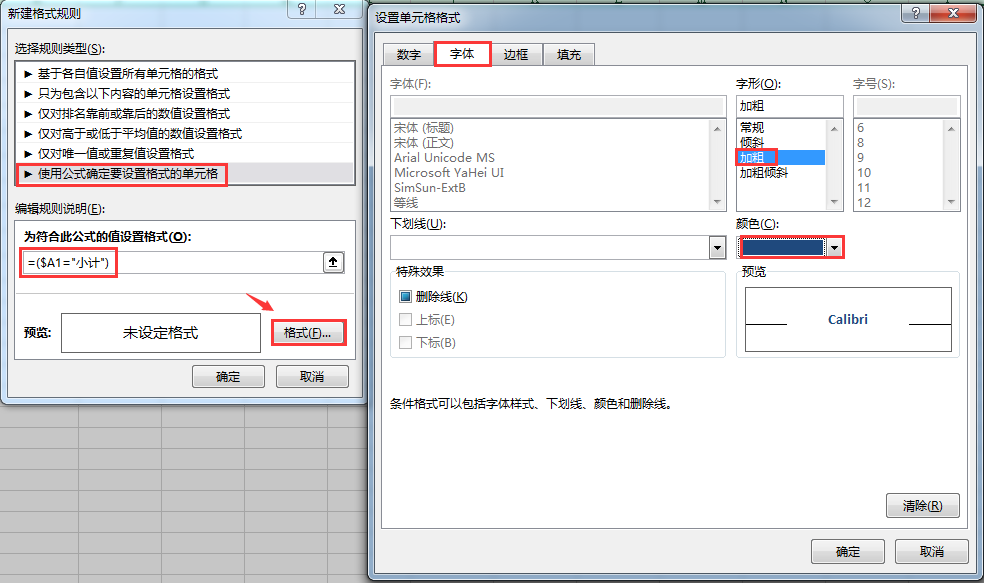Click the 字体 name input field
The width and height of the screenshot is (984, 583).
[x=558, y=106]
